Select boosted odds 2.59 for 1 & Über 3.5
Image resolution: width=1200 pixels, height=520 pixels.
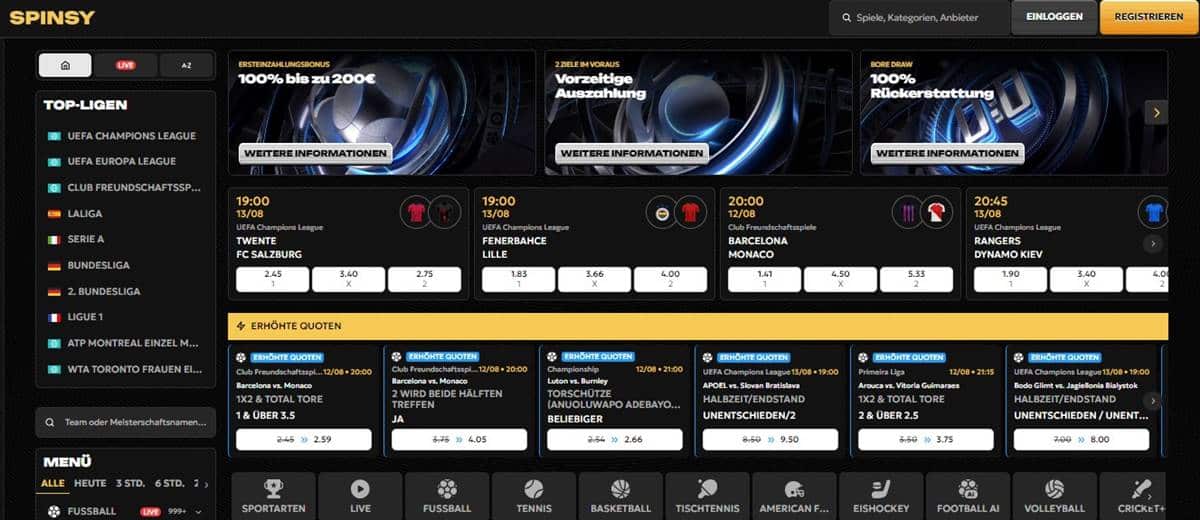click(305, 439)
